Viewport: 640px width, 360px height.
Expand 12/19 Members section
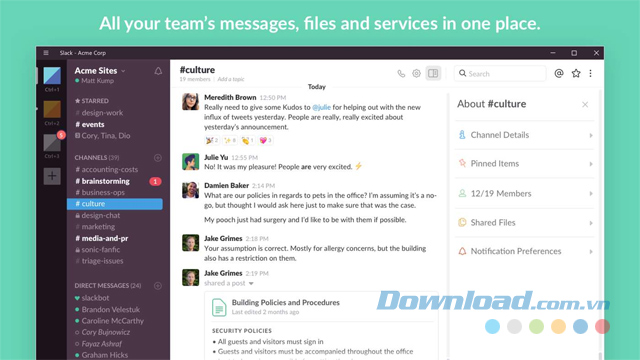[524, 193]
